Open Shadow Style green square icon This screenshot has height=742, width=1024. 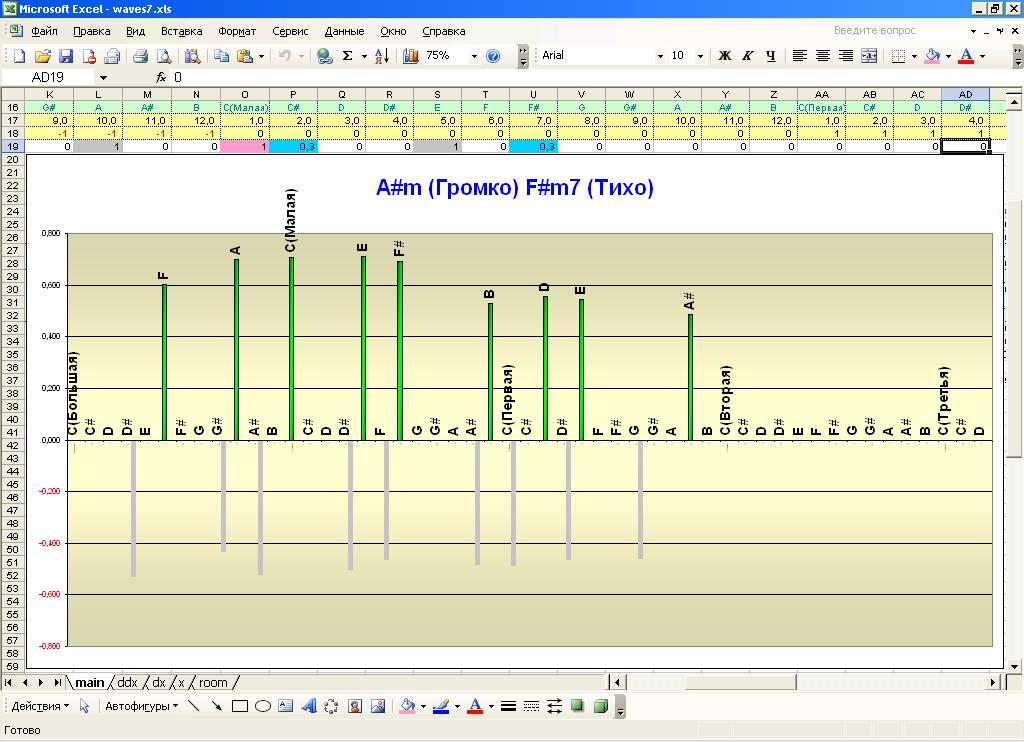tap(577, 706)
